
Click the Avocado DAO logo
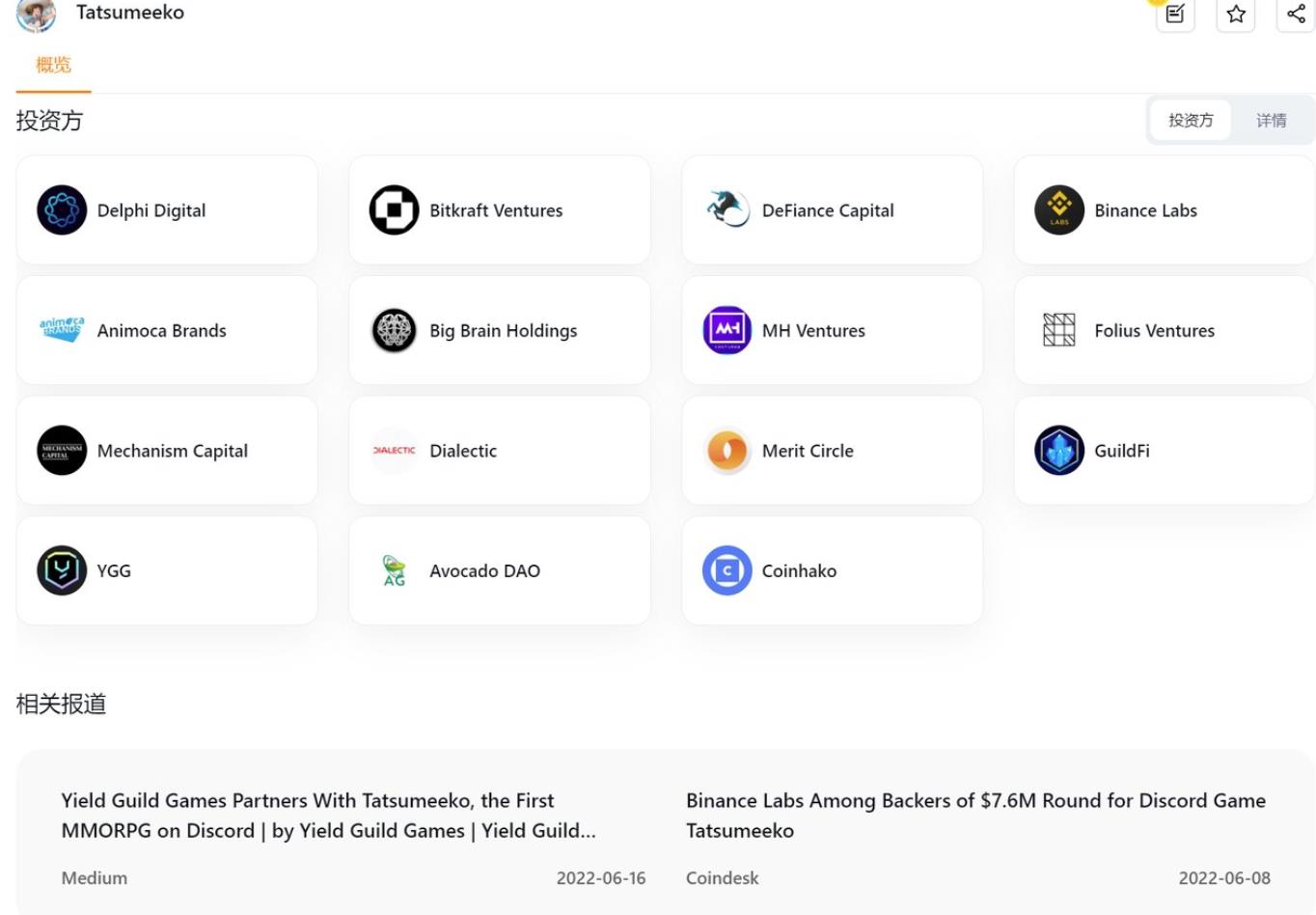[394, 570]
